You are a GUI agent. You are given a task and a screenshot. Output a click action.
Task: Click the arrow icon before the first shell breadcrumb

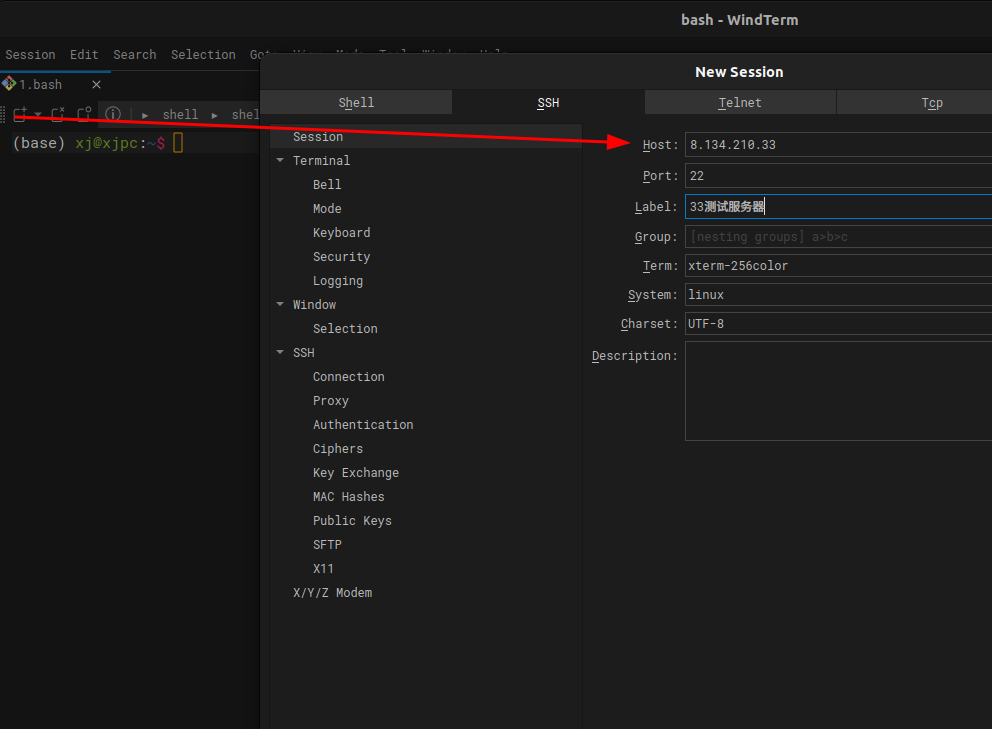pos(146,114)
